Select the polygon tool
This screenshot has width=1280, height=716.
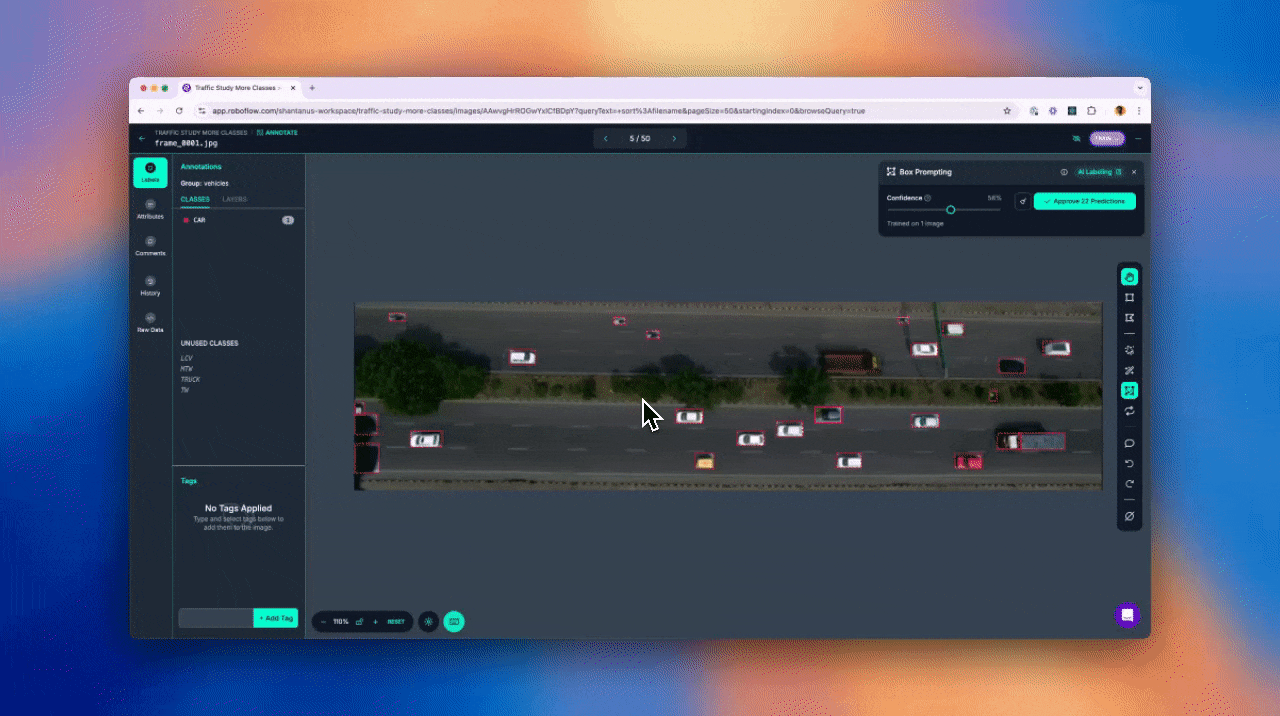tap(1129, 318)
